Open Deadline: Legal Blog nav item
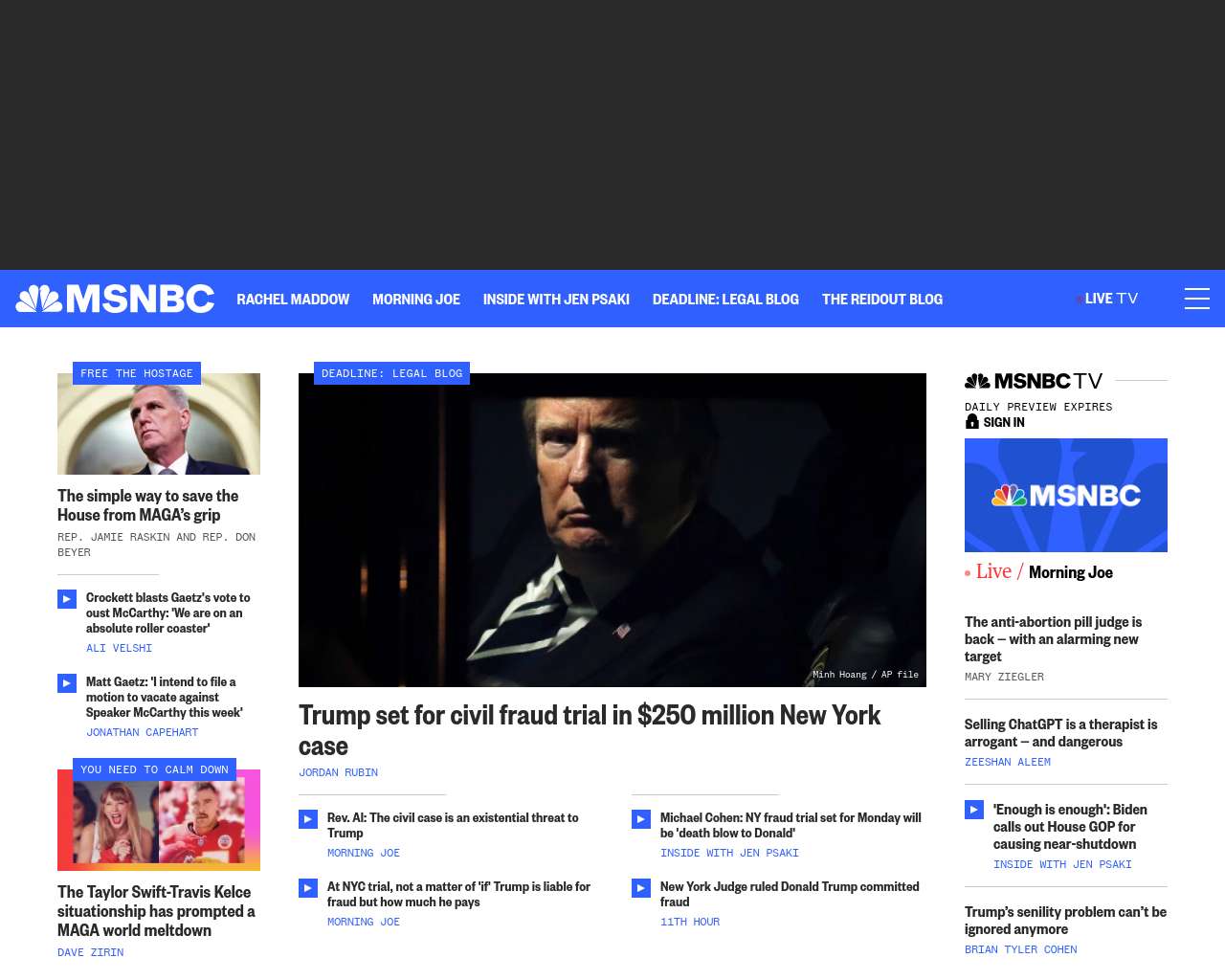Image resolution: width=1225 pixels, height=980 pixels. 725,300
